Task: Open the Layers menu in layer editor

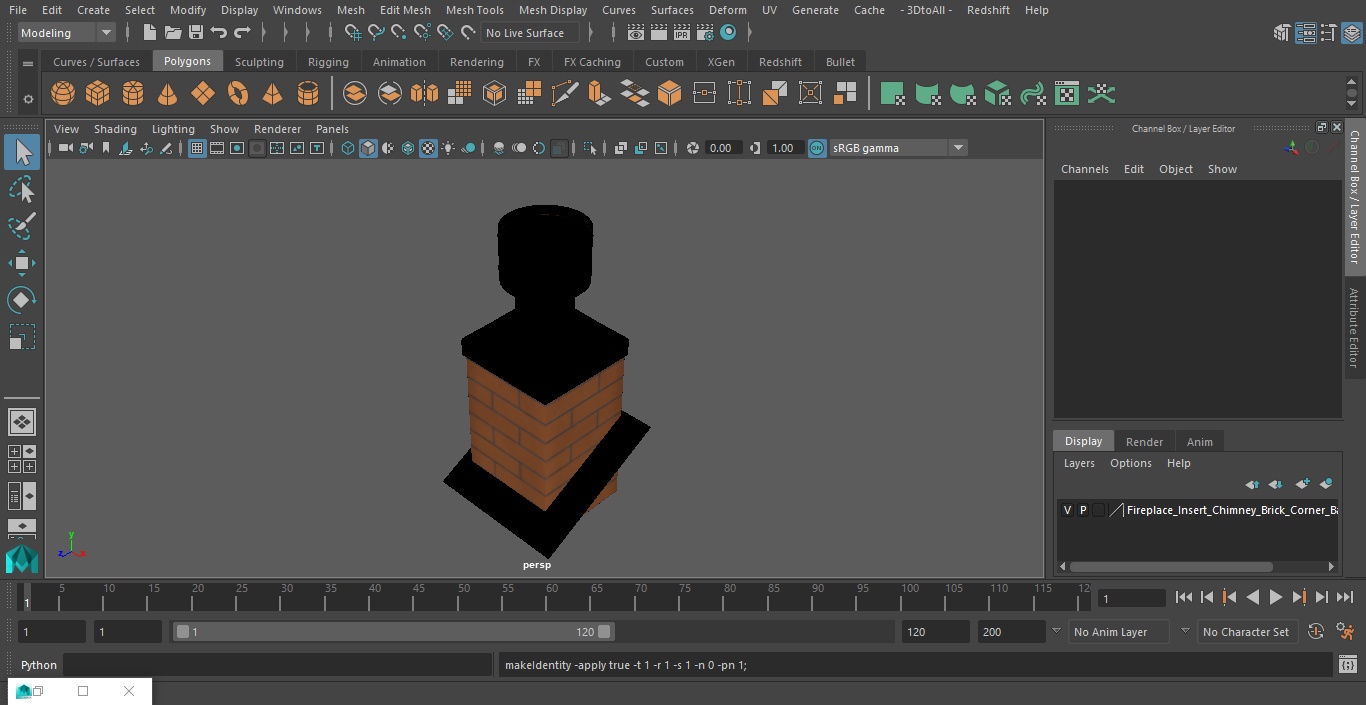Action: (x=1078, y=463)
